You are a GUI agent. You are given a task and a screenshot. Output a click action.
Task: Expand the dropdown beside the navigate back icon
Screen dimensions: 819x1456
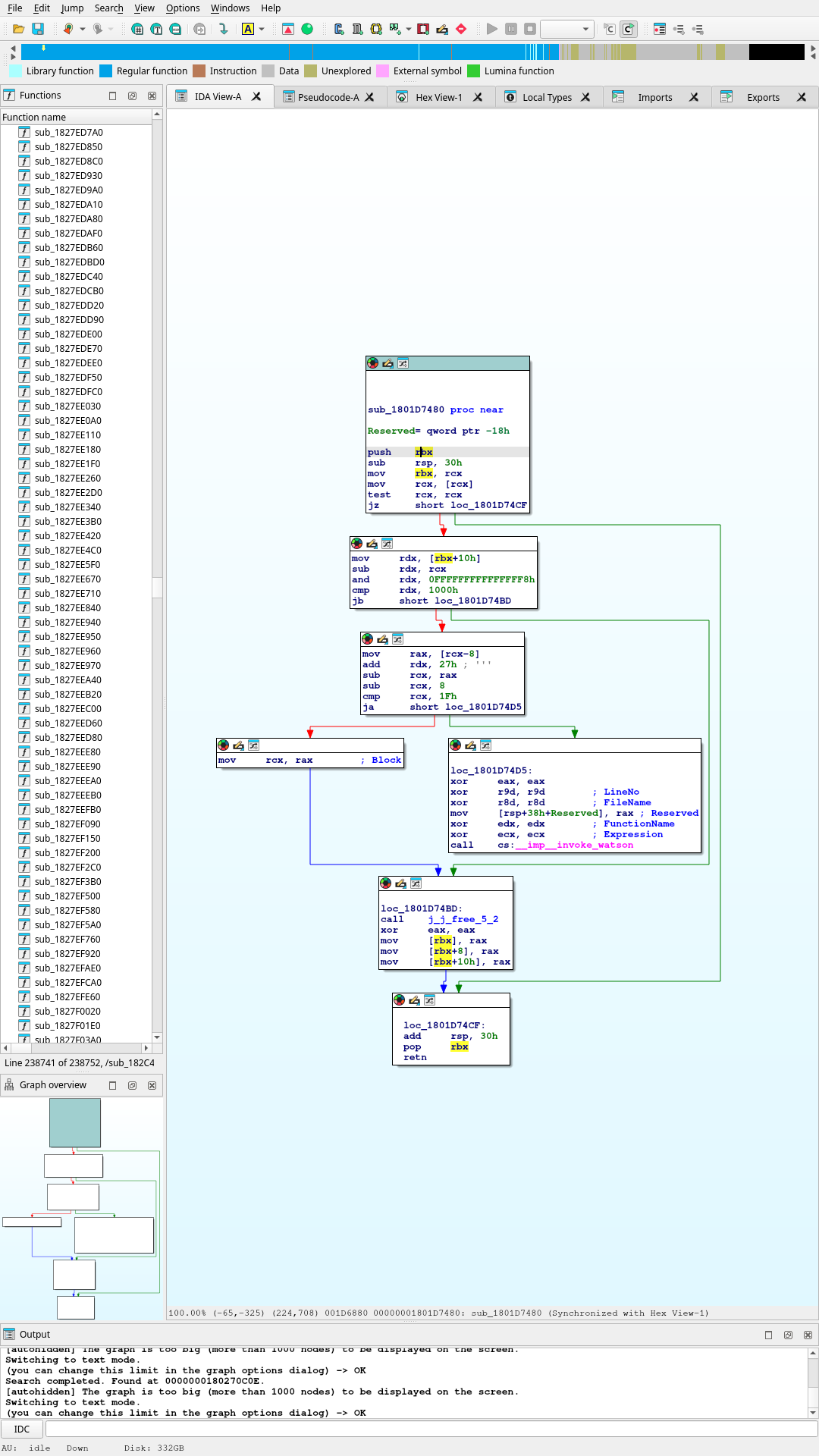pyautogui.click(x=82, y=29)
